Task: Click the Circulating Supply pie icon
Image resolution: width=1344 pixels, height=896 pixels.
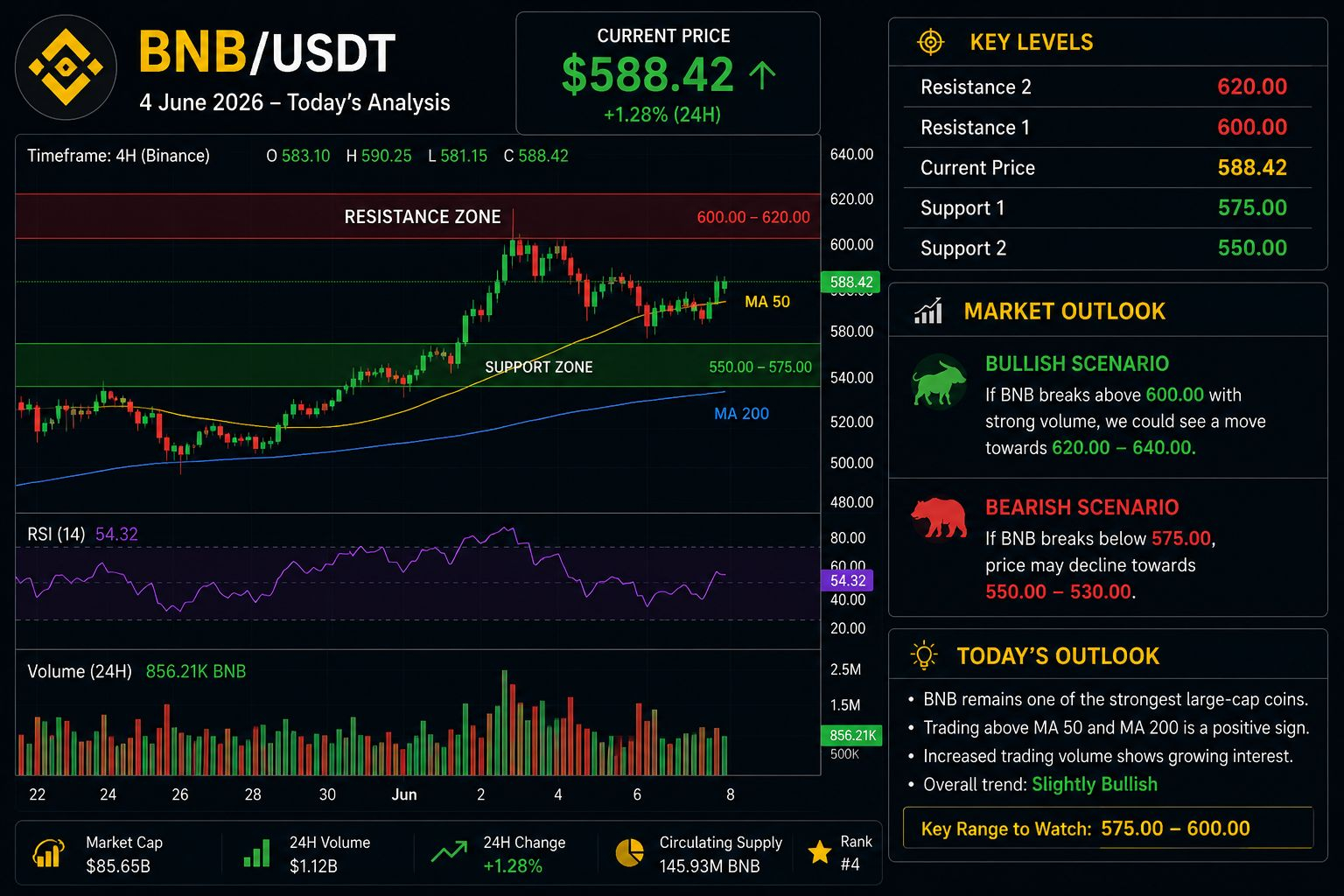Action: [629, 853]
